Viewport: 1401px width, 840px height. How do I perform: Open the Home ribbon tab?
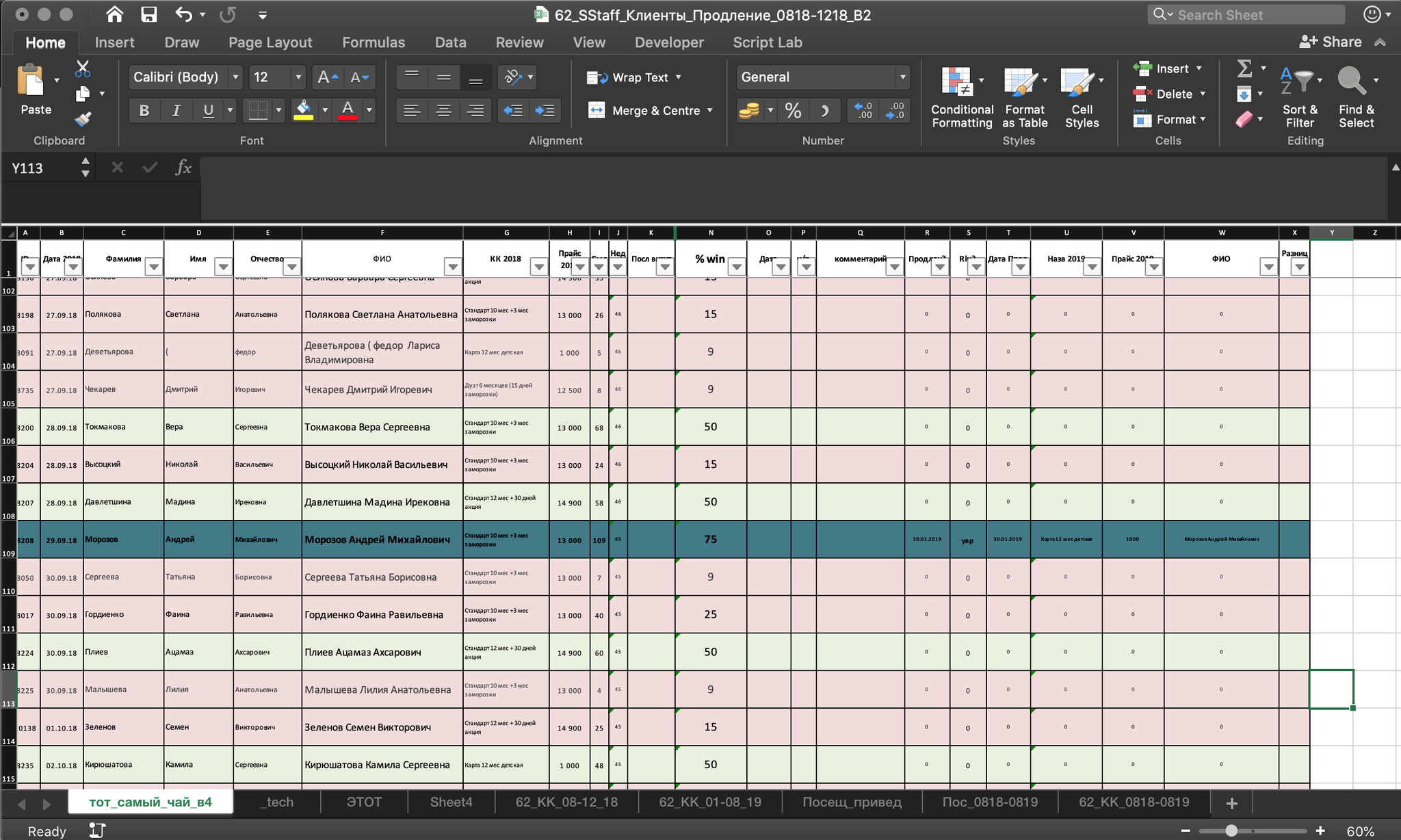(x=45, y=42)
